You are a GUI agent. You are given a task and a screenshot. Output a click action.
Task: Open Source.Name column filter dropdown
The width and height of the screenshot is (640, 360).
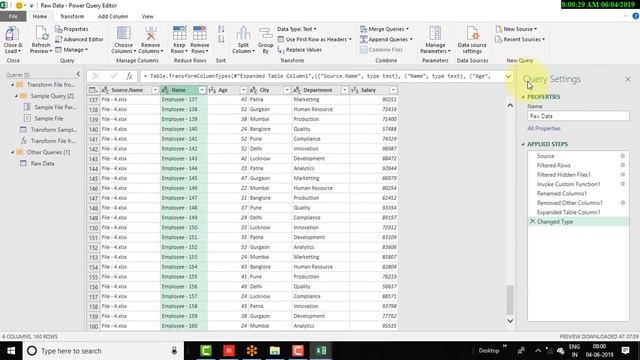(x=155, y=90)
